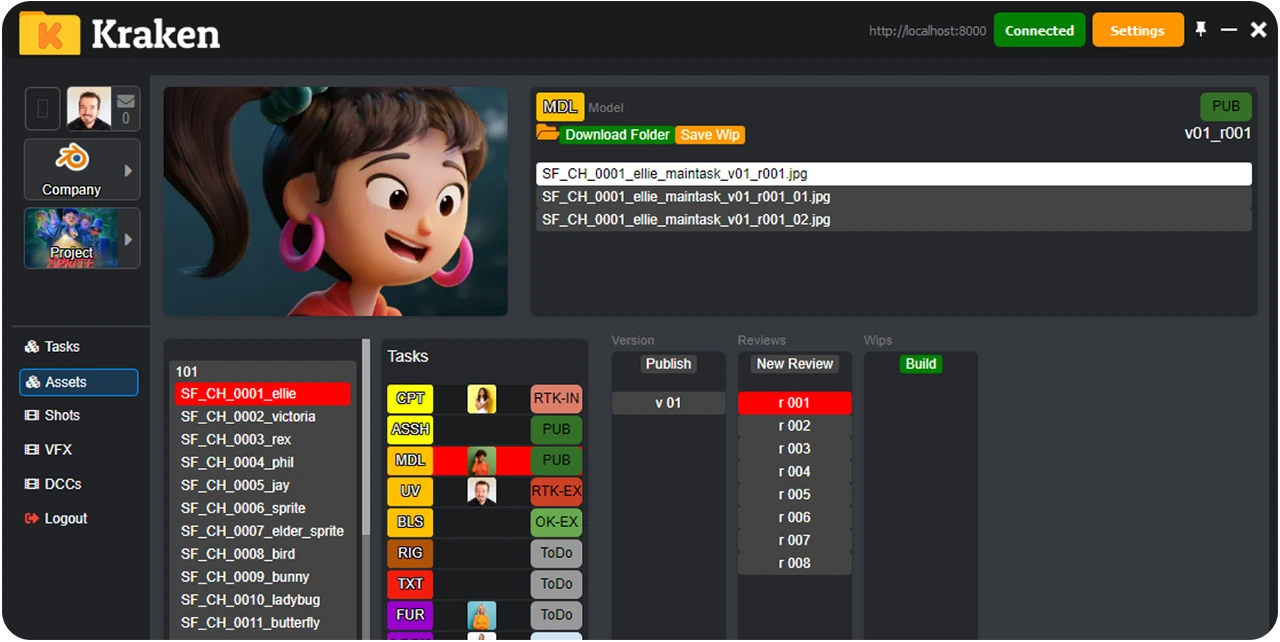The image size is (1280, 642).
Task: Open the mail inbox icon
Action: (x=126, y=101)
